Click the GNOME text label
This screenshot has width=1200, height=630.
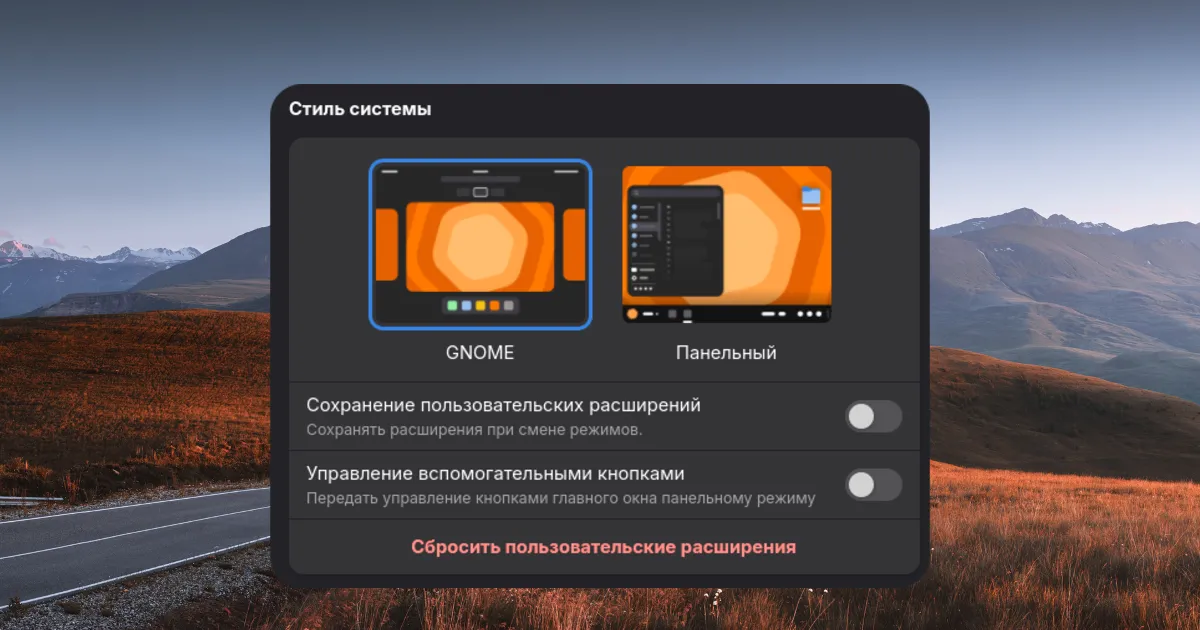click(480, 353)
